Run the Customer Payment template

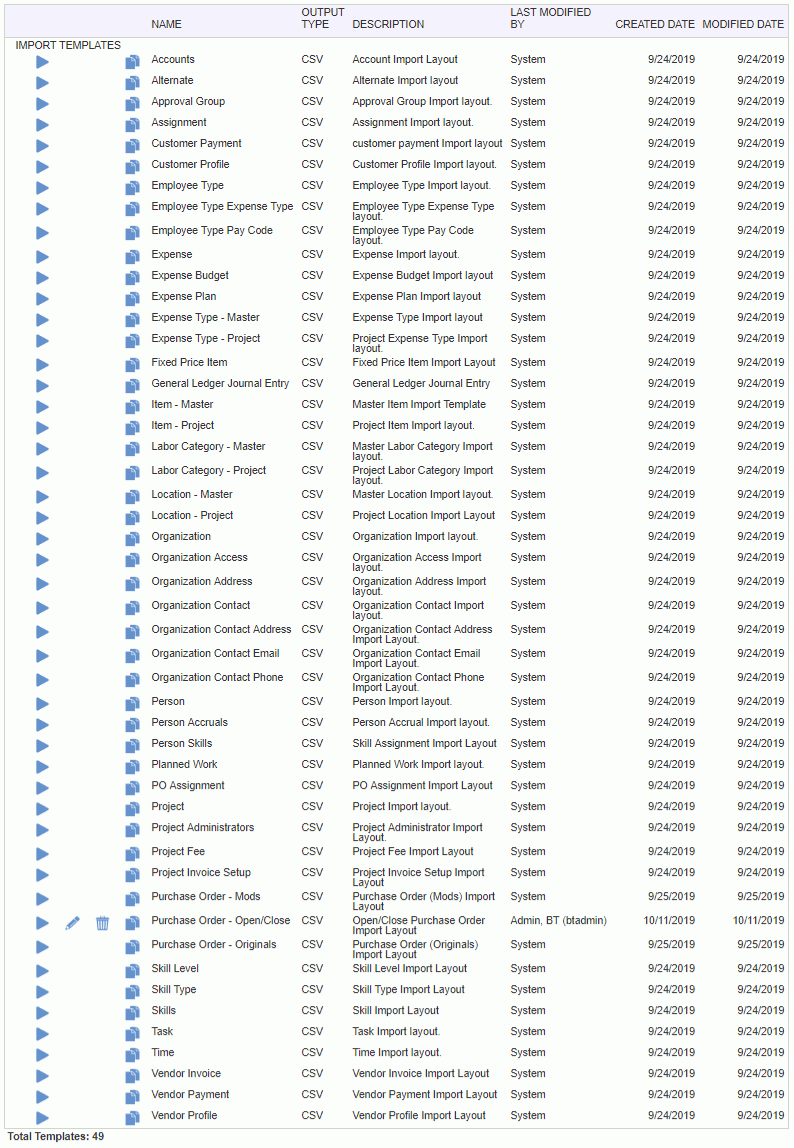coord(42,146)
